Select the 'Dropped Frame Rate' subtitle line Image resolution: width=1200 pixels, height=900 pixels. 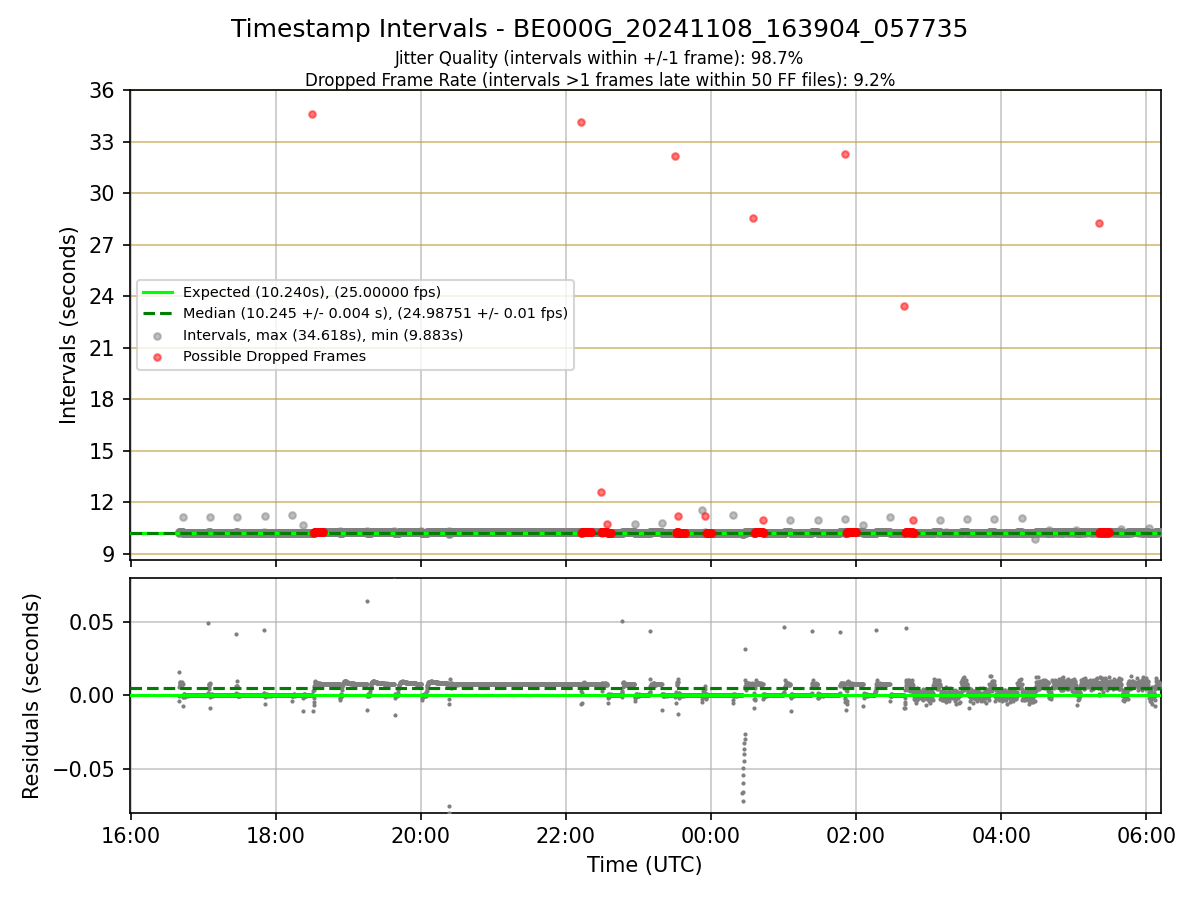point(599,80)
